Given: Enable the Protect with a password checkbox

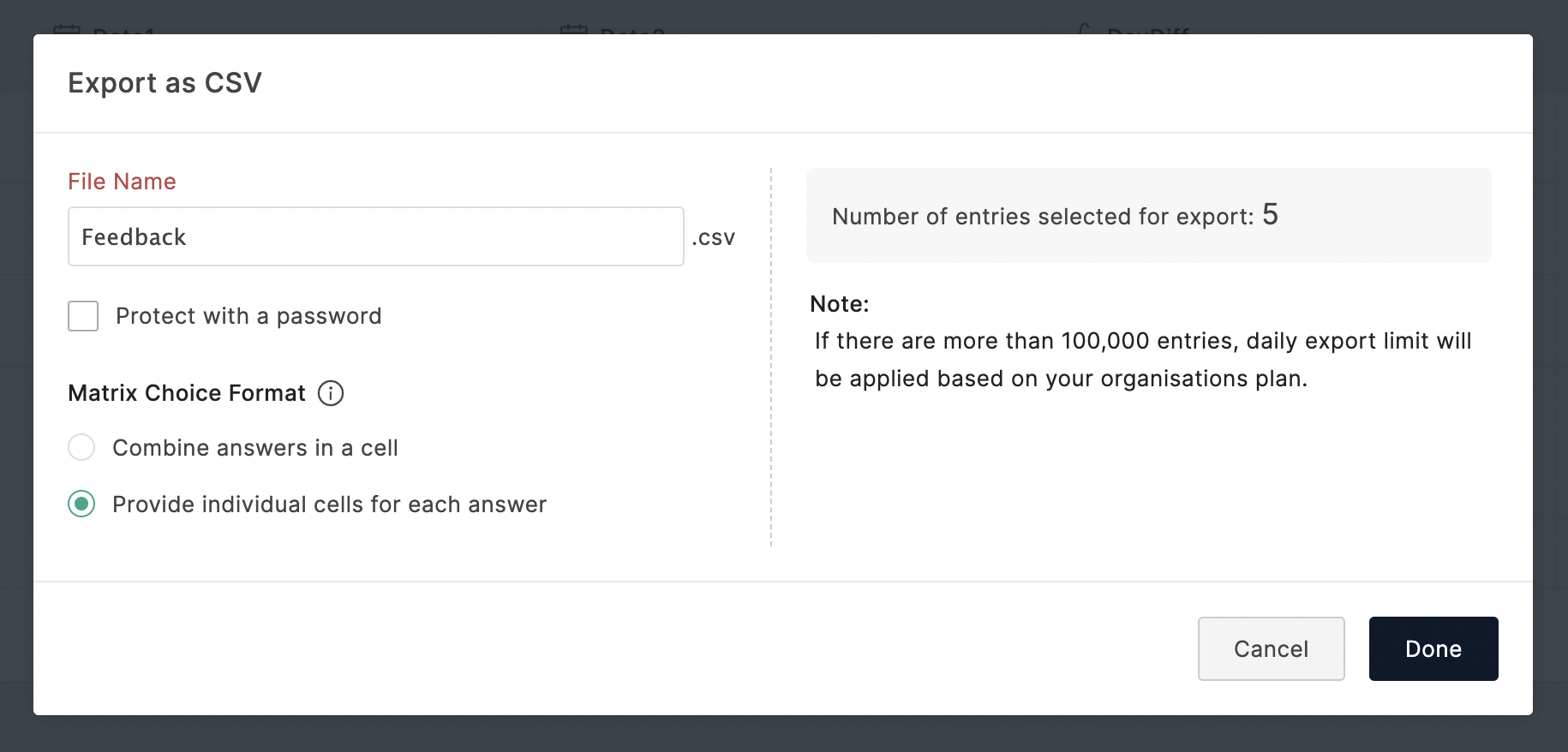Looking at the screenshot, I should point(82,316).
